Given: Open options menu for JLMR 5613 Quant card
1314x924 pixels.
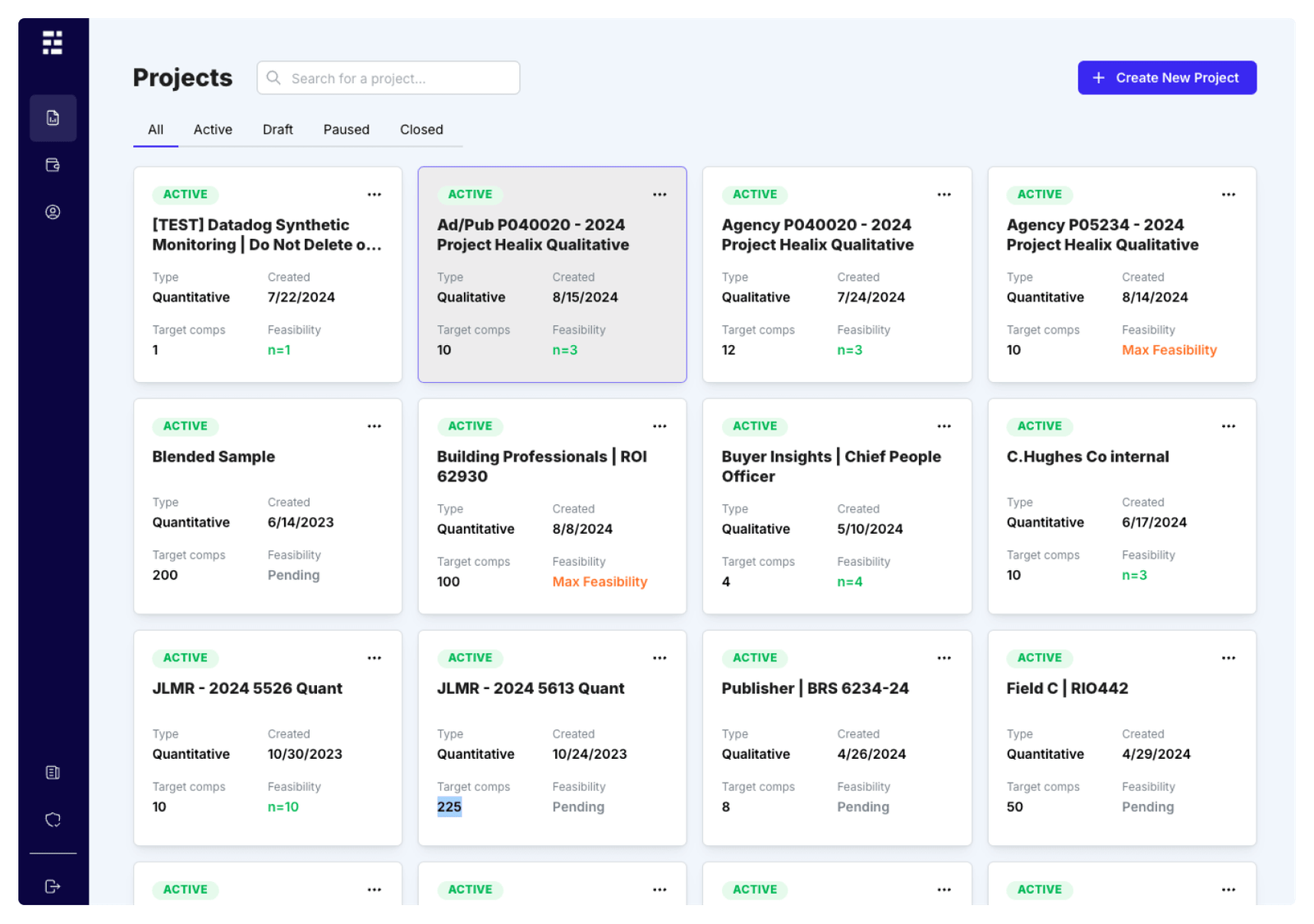Looking at the screenshot, I should pos(659,658).
